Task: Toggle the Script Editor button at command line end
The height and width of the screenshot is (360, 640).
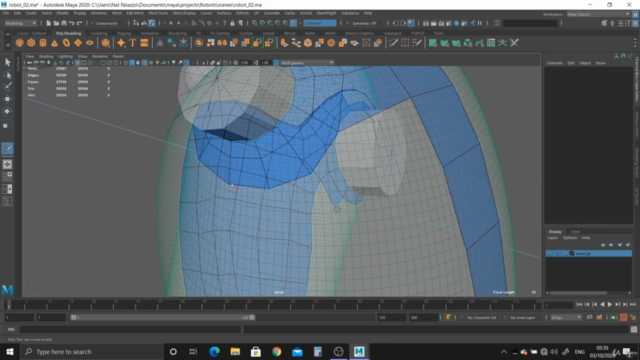Action: [634, 329]
